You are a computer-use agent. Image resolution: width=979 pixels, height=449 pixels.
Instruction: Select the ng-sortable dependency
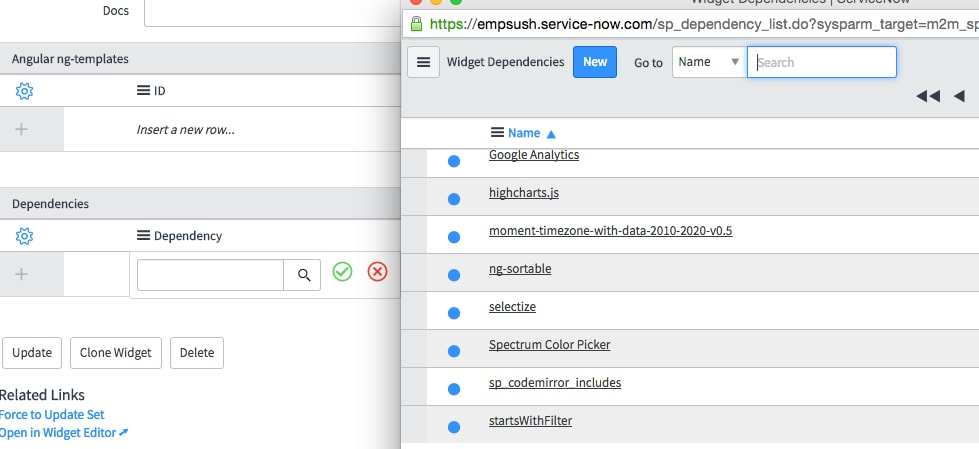coord(520,269)
